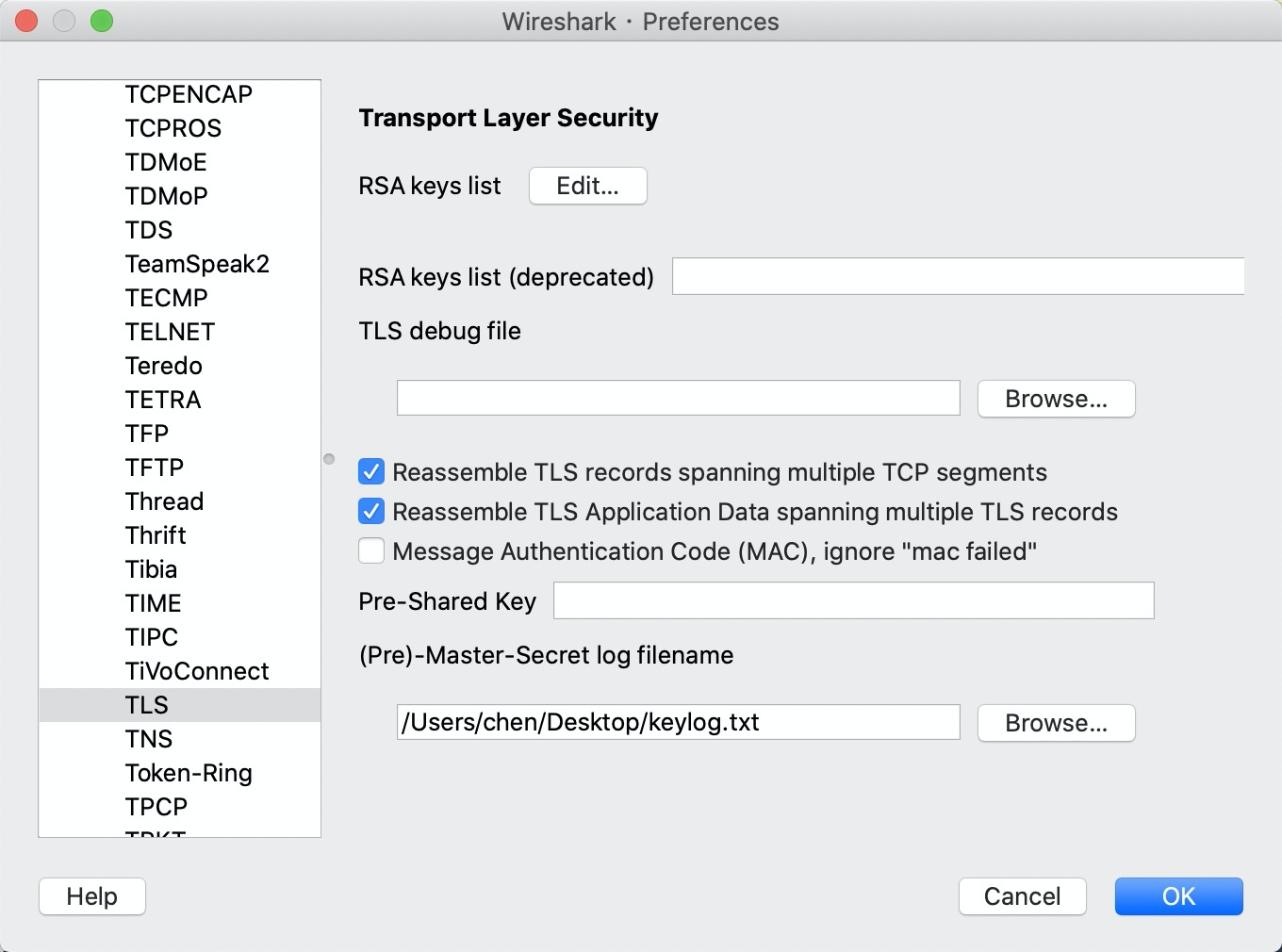Select Token-Ring protocol entry
This screenshot has height=952, width=1282.
click(x=179, y=773)
